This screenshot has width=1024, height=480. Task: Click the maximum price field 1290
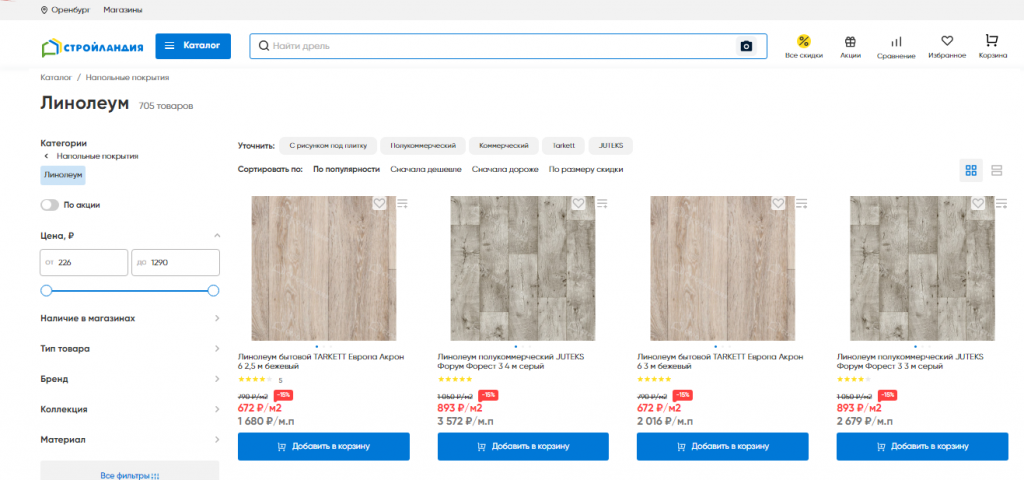pyautogui.click(x=176, y=263)
